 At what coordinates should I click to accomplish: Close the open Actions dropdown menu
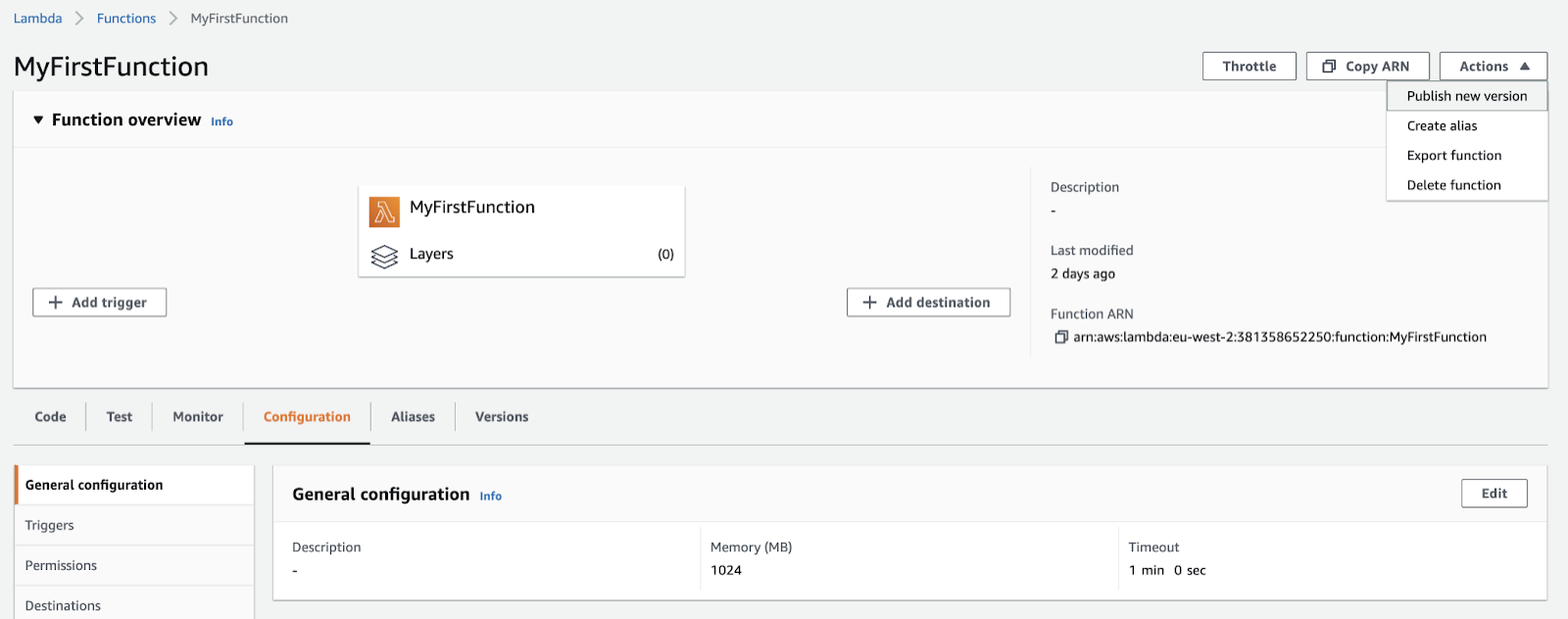coord(1493,67)
